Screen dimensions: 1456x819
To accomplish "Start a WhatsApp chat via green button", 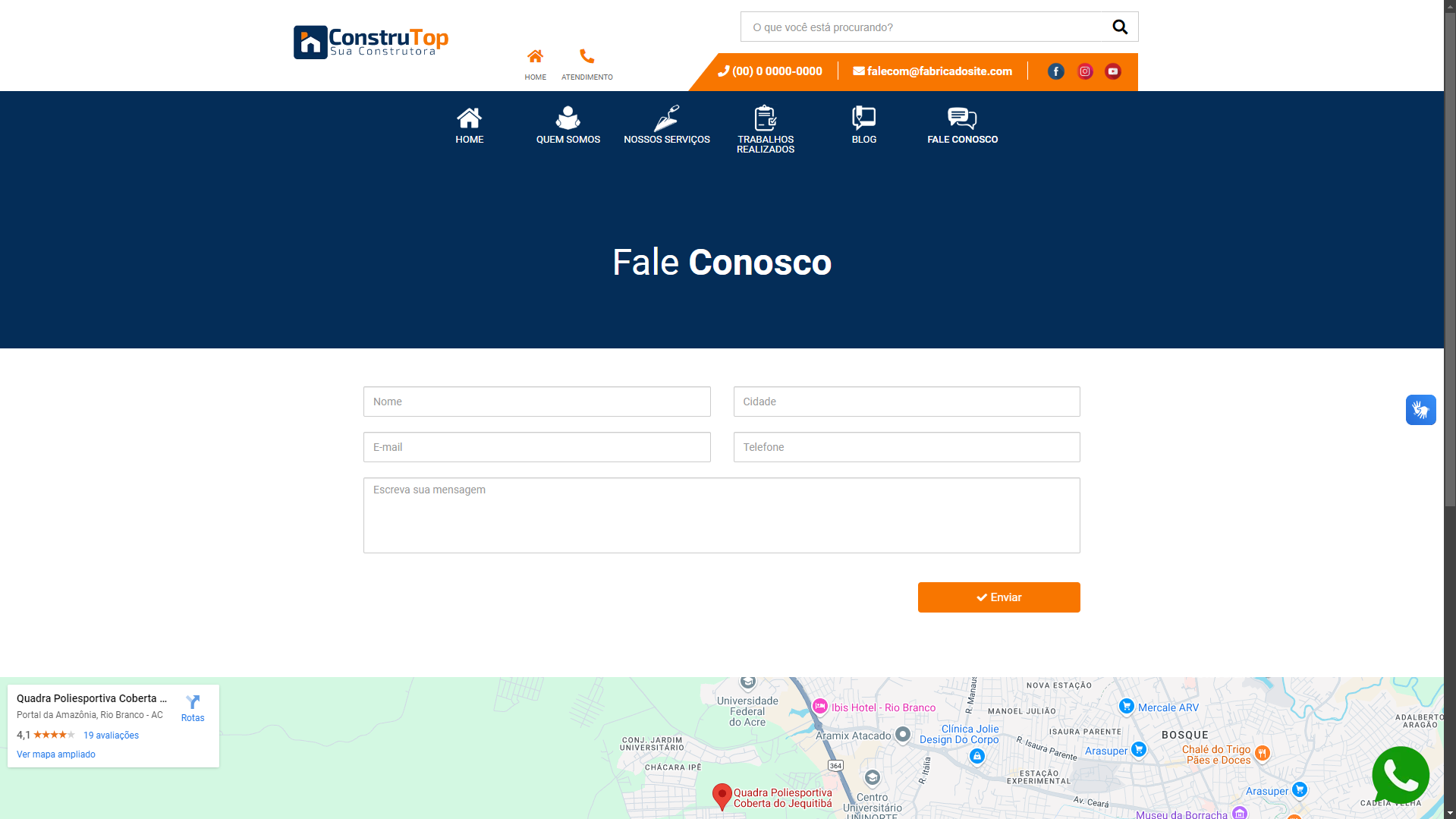I will tap(1401, 776).
